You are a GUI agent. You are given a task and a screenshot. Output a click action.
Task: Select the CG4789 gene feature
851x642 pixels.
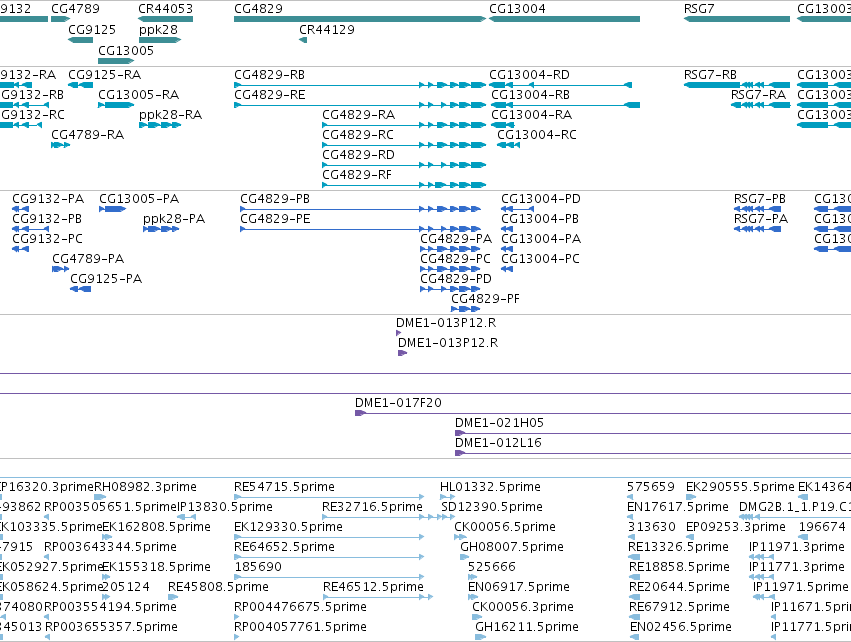click(x=60, y=19)
